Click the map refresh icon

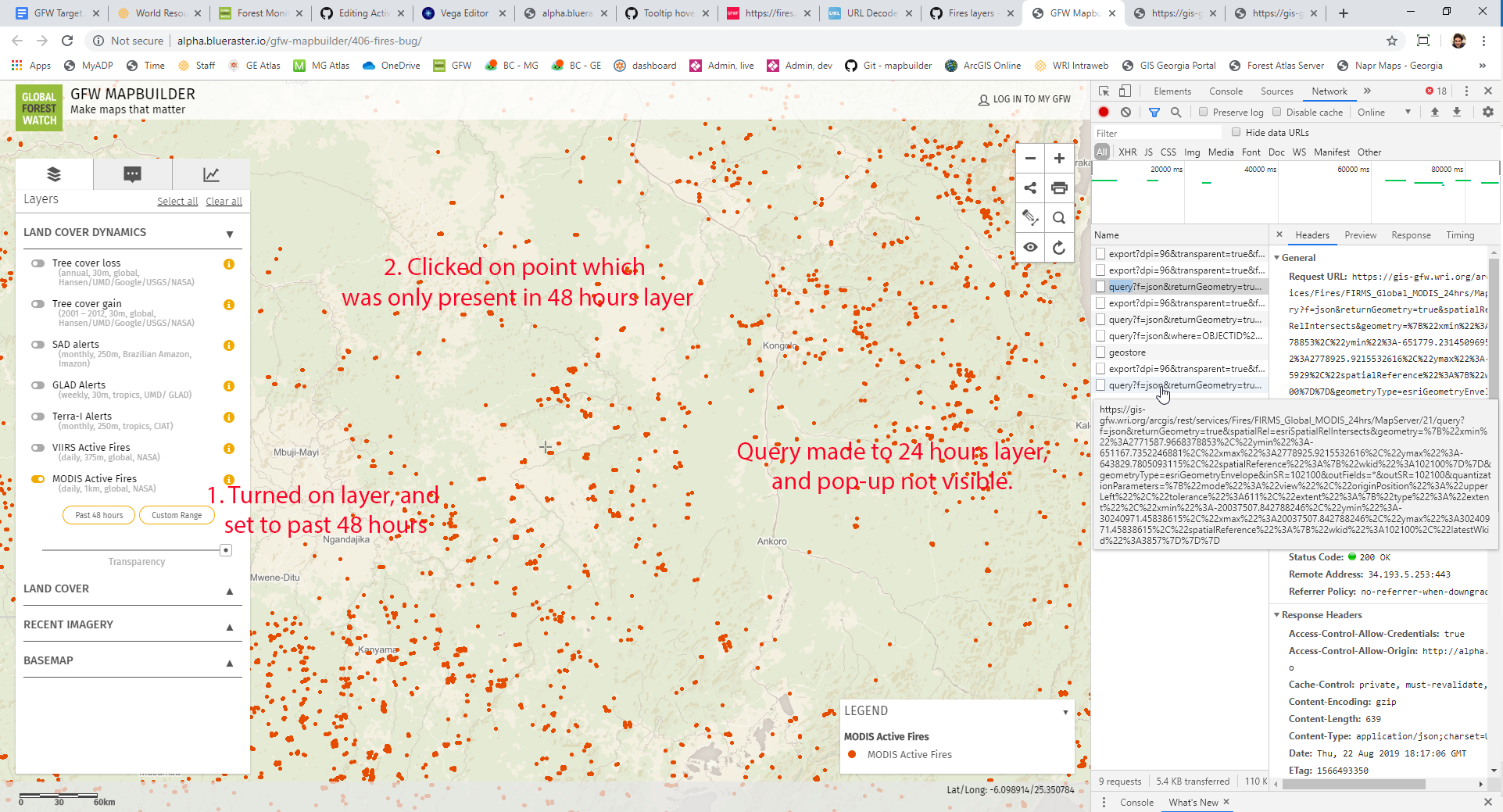click(x=1059, y=248)
